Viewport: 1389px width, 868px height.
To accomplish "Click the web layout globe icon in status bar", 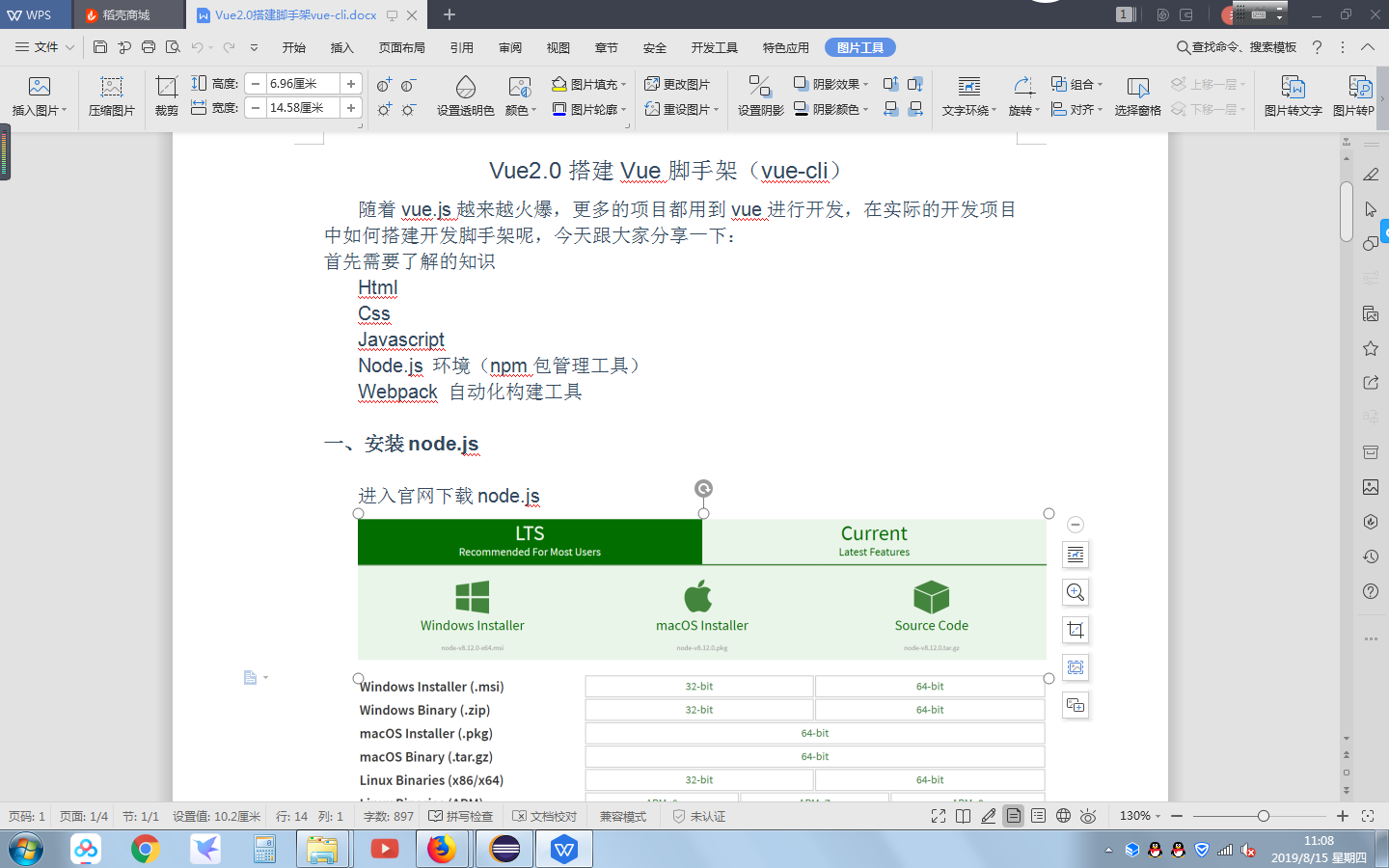I will (1063, 816).
